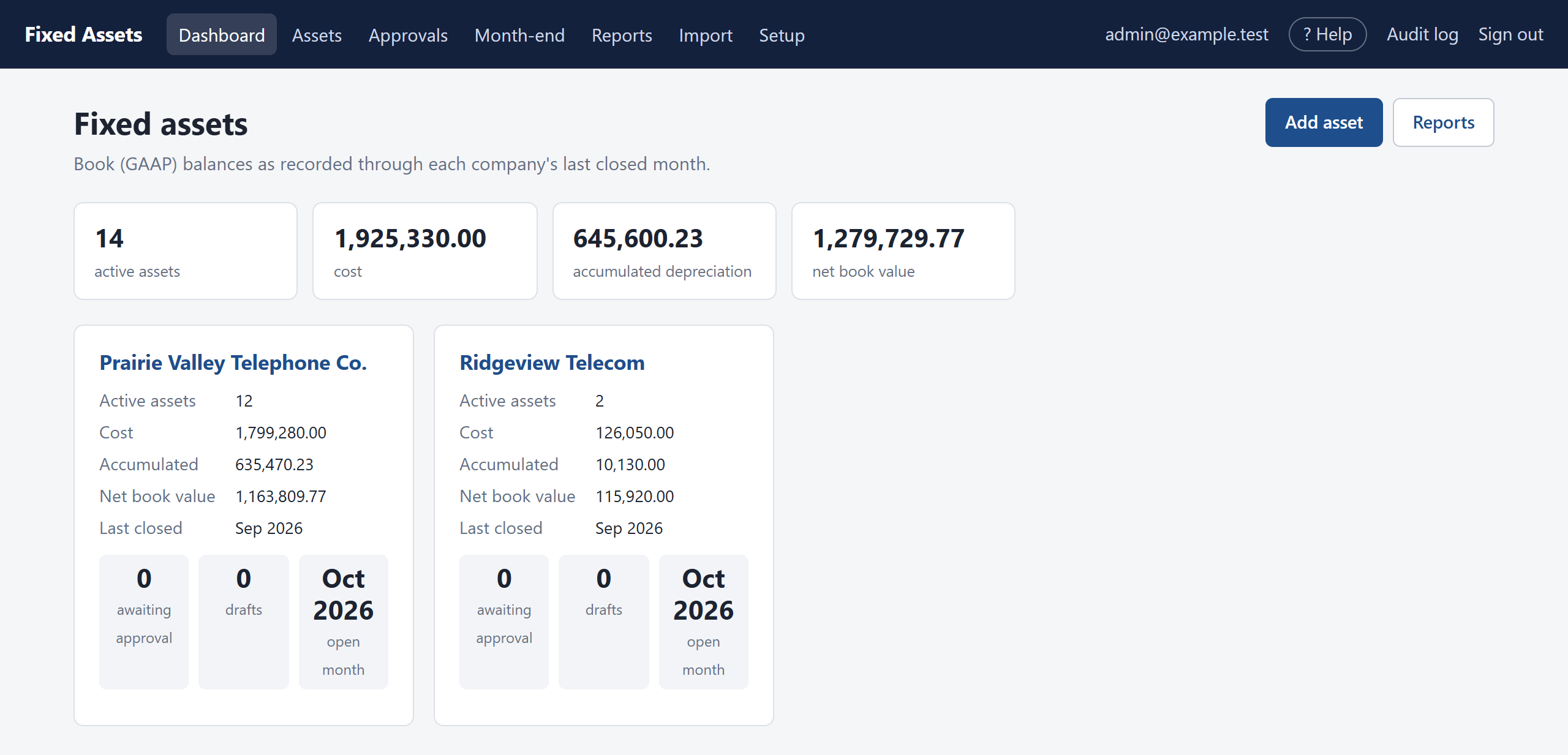Click Ridgeview Telecom's awaiting approval tile
The height and width of the screenshot is (755, 1568).
pos(504,622)
